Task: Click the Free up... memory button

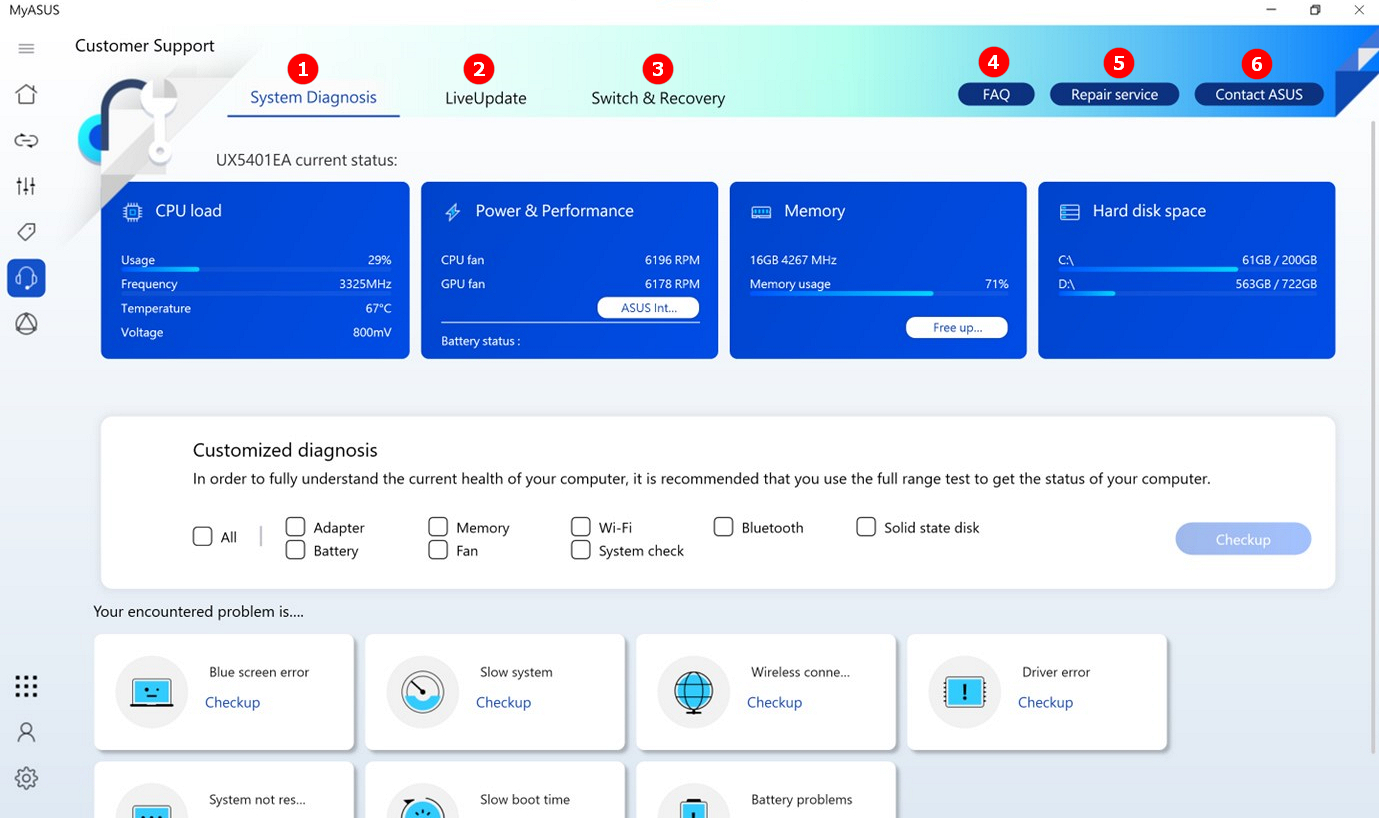Action: pos(957,328)
